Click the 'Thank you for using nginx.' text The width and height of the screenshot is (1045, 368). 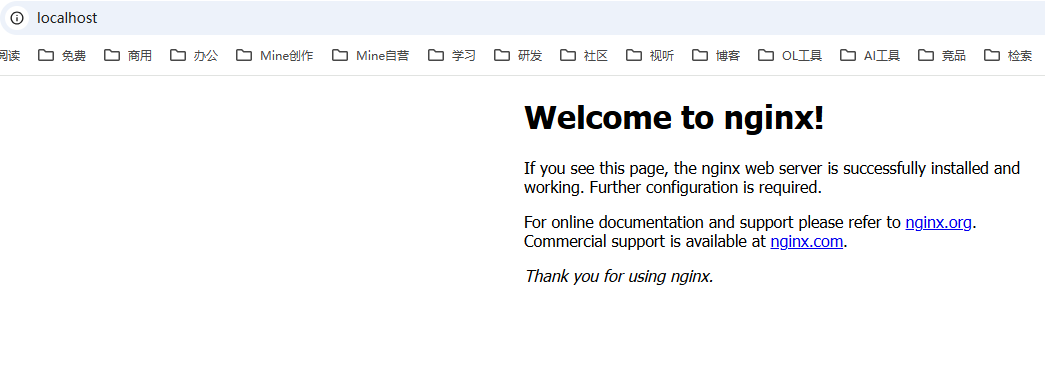(x=619, y=276)
